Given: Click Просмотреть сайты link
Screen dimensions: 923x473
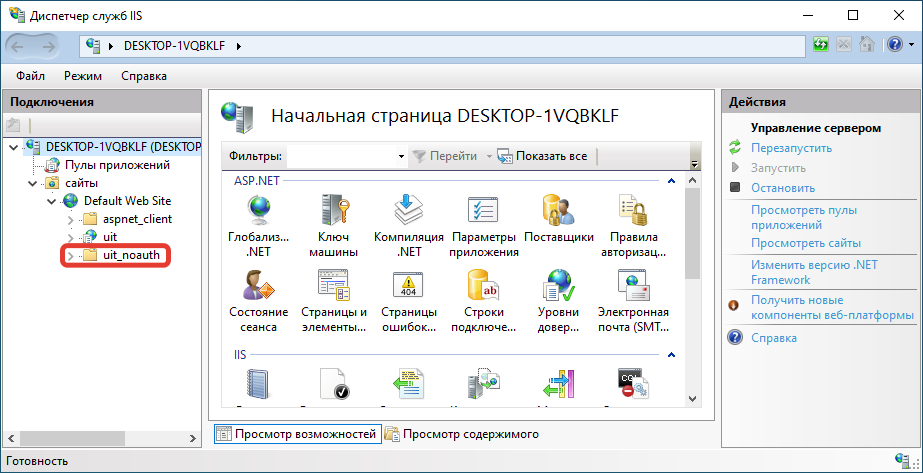Looking at the screenshot, I should [x=806, y=242].
